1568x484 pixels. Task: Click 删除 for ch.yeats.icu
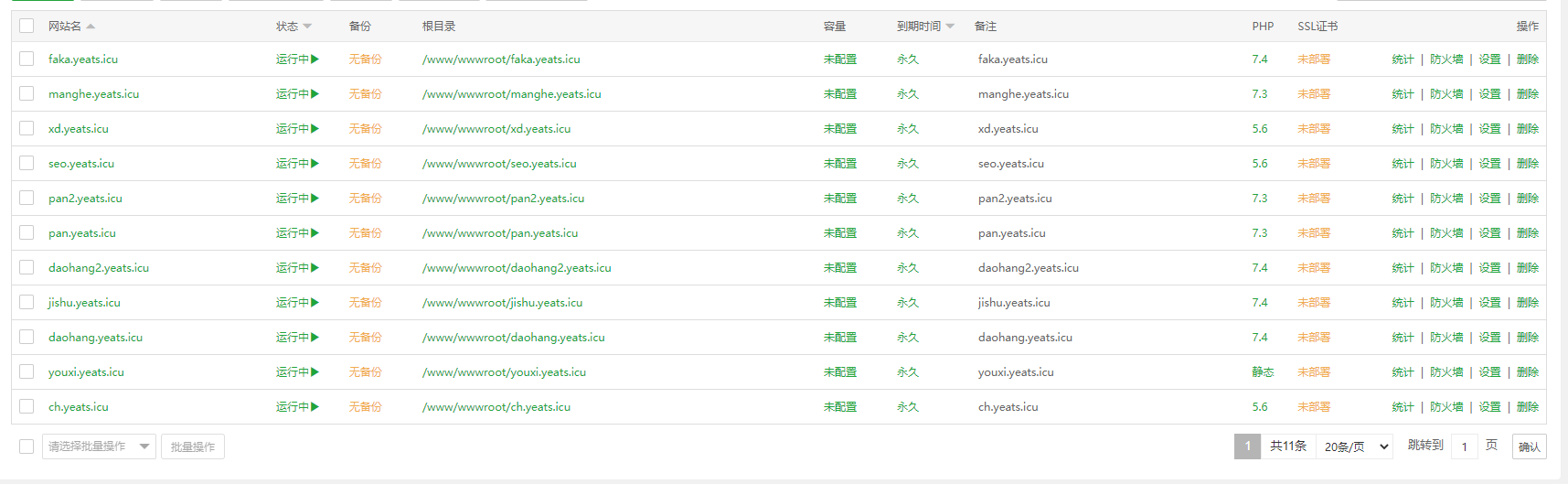click(1528, 407)
